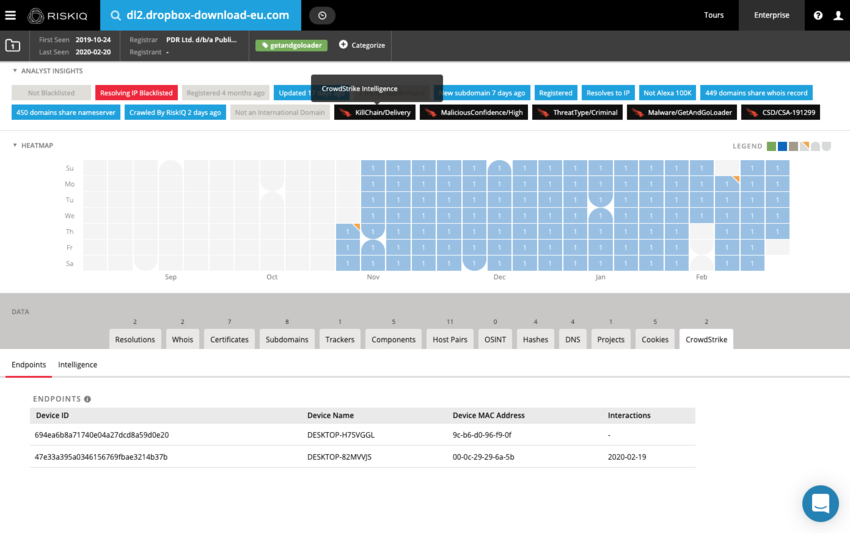
Task: Switch to the Subdomains tab
Action: (x=287, y=339)
